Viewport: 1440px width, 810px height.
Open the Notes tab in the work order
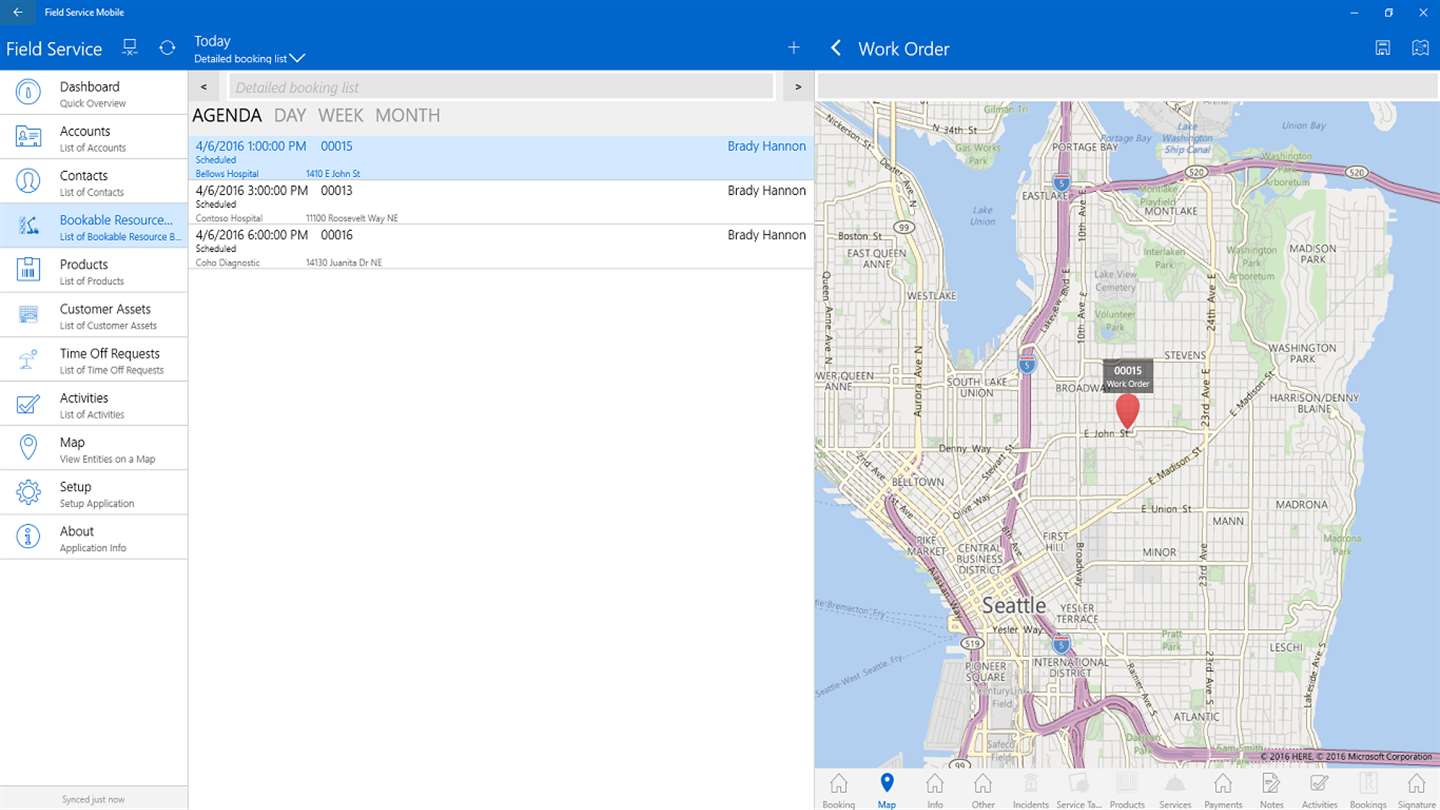[1272, 790]
